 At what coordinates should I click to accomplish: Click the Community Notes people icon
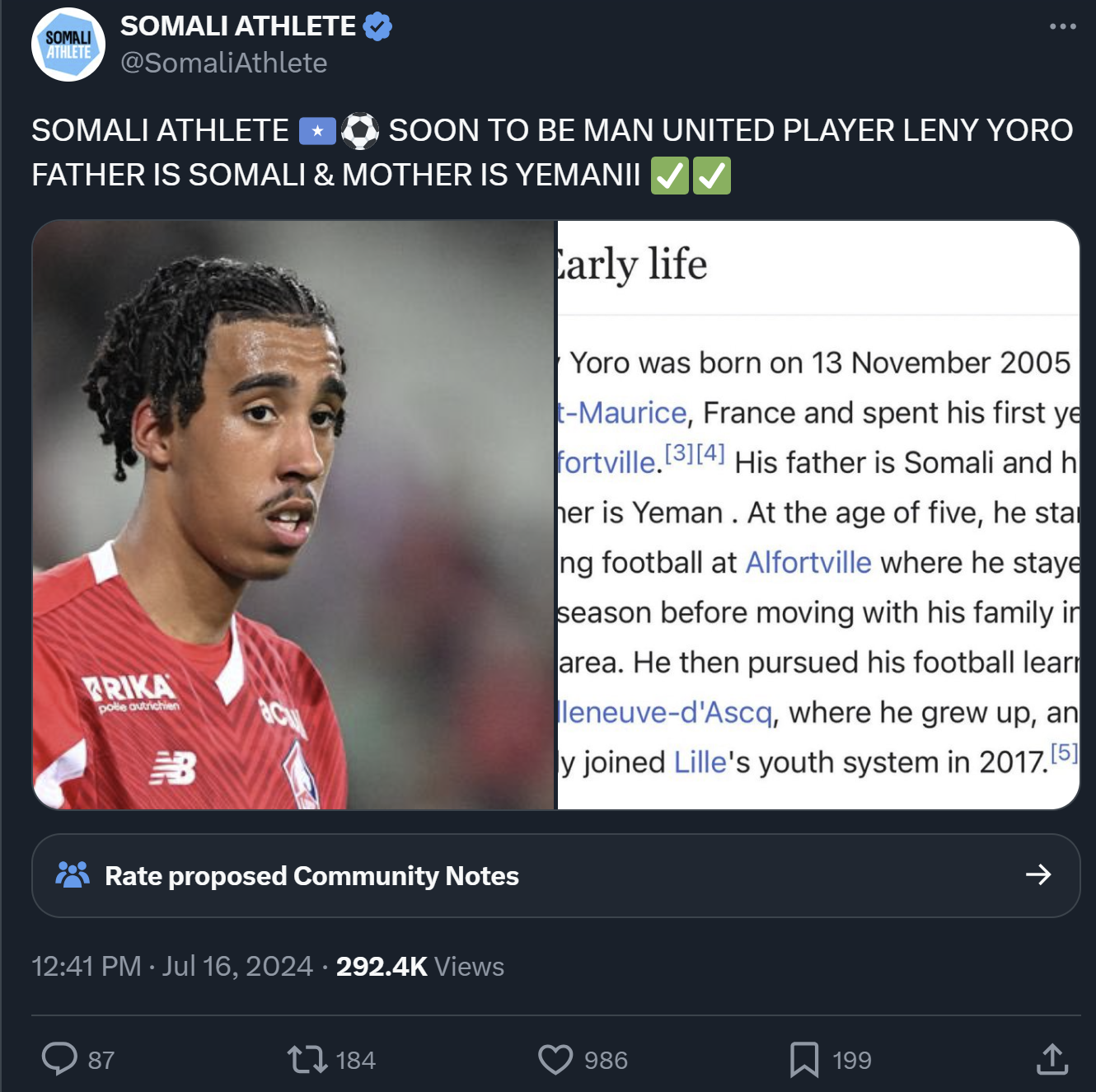73,874
